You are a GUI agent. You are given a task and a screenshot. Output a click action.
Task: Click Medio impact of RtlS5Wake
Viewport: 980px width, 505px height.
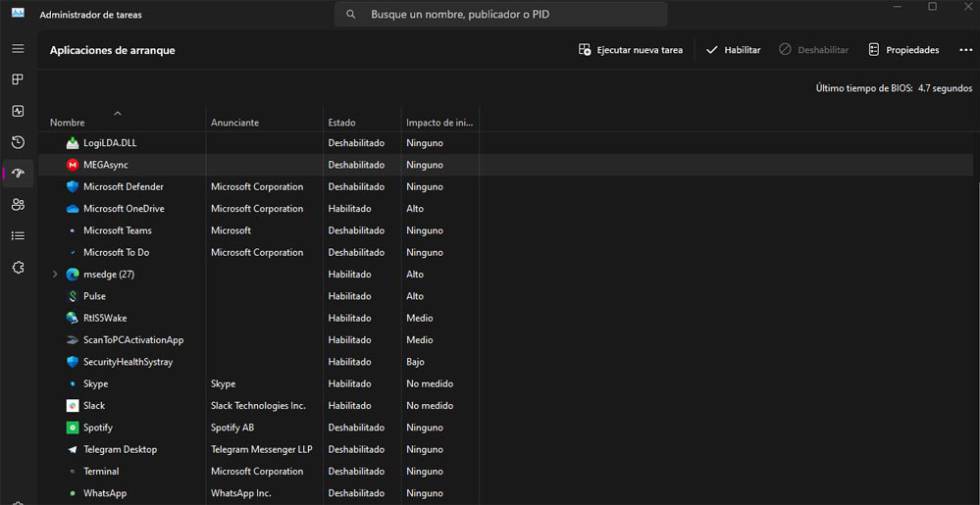pyautogui.click(x=419, y=318)
